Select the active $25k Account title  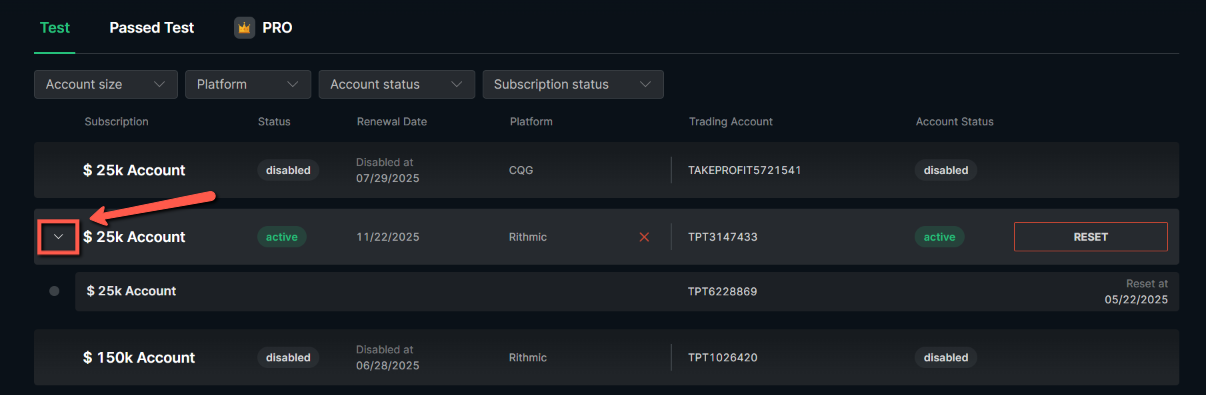[134, 237]
